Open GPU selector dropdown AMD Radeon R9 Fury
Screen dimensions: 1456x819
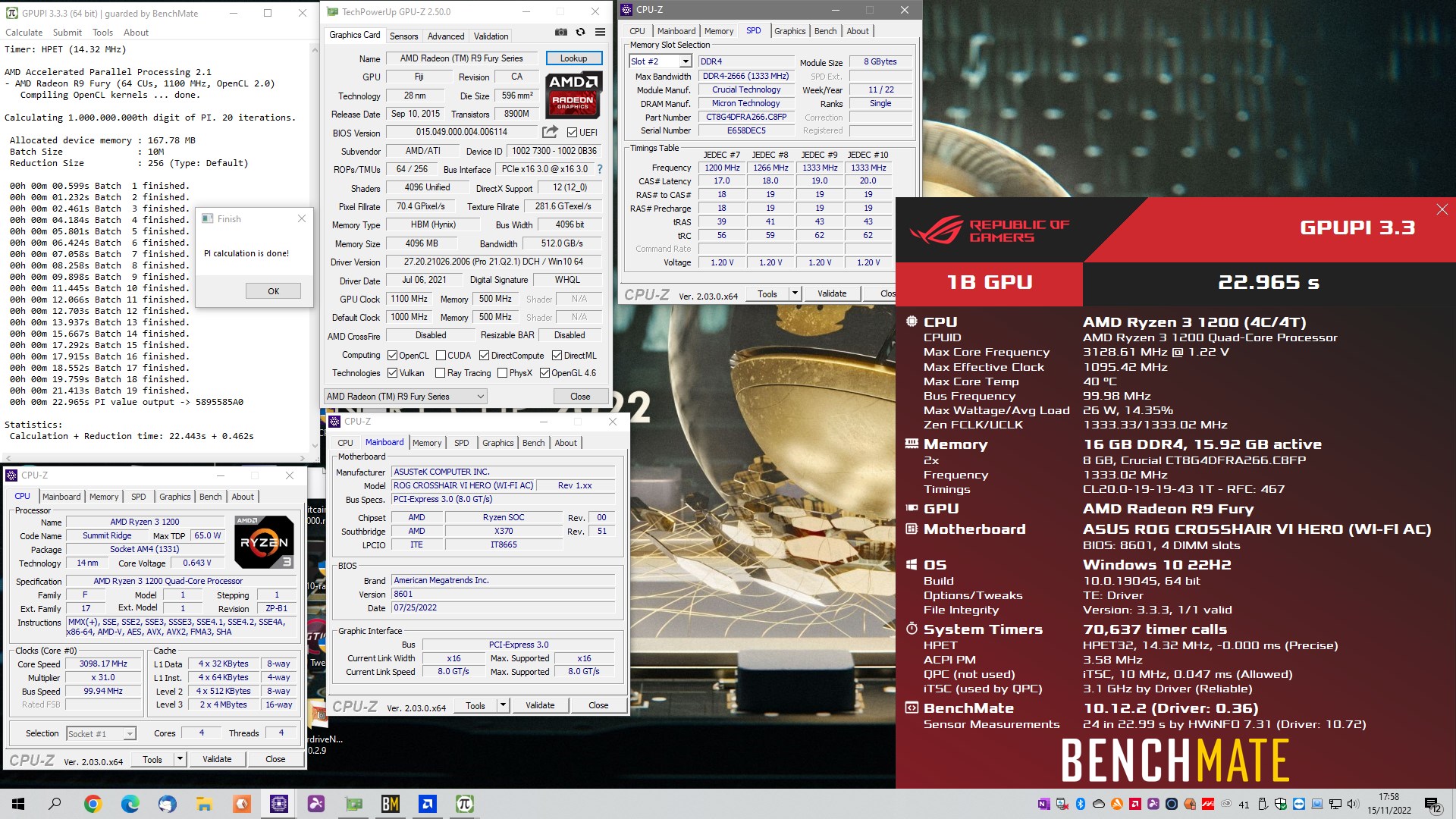pyautogui.click(x=405, y=397)
